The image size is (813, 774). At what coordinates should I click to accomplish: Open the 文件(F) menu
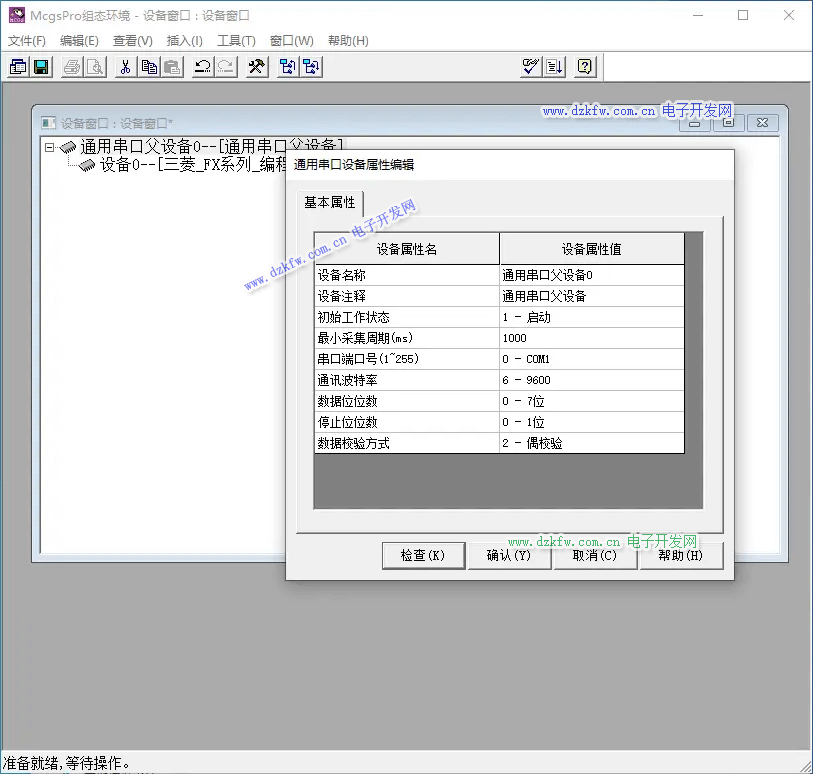point(27,41)
